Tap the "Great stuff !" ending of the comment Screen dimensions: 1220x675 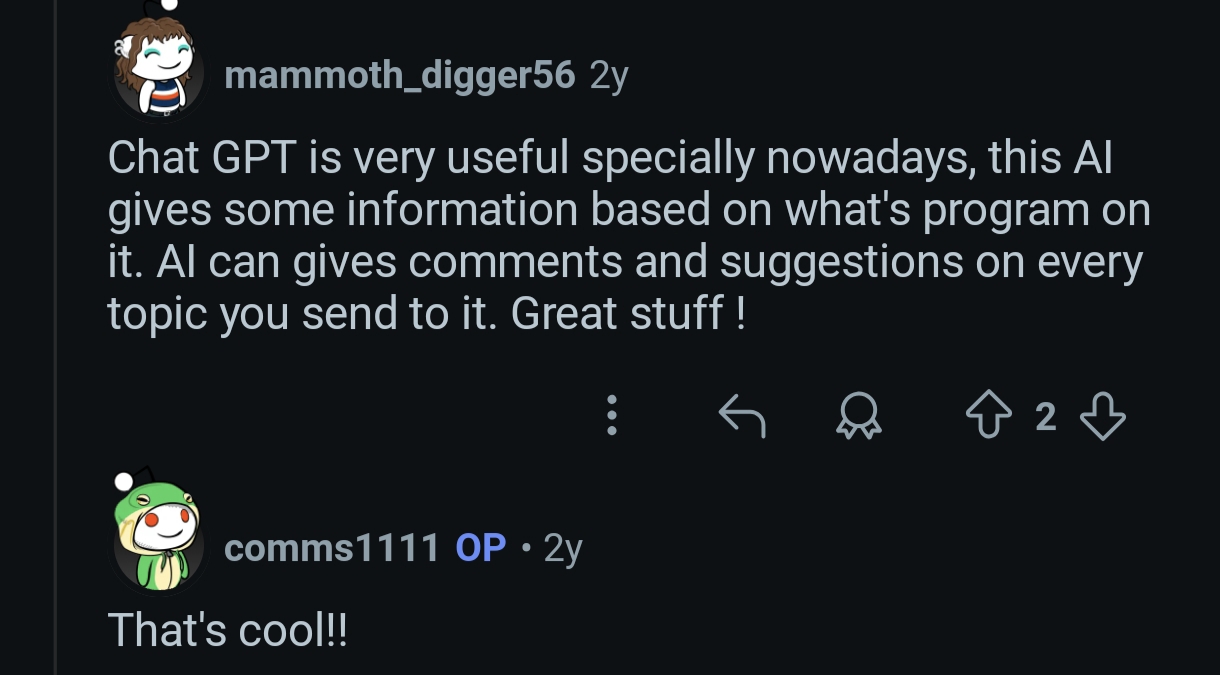(x=628, y=314)
